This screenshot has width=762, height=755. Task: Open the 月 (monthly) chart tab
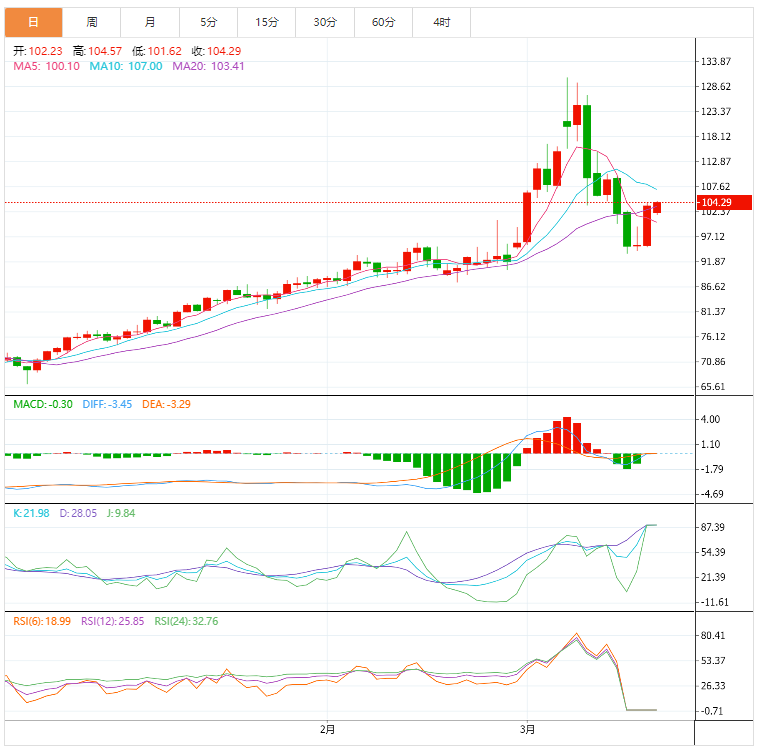click(150, 22)
